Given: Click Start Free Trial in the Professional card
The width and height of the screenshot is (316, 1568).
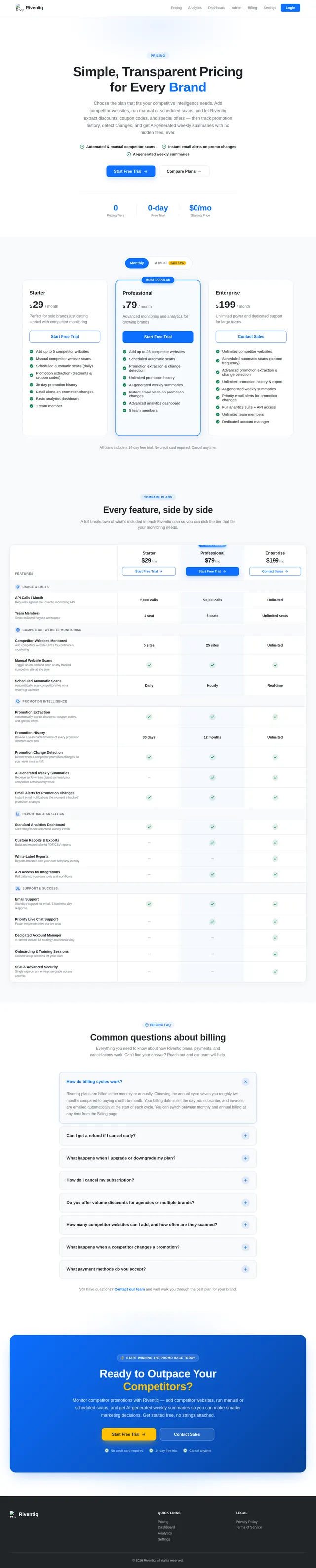Looking at the screenshot, I should pos(158,337).
